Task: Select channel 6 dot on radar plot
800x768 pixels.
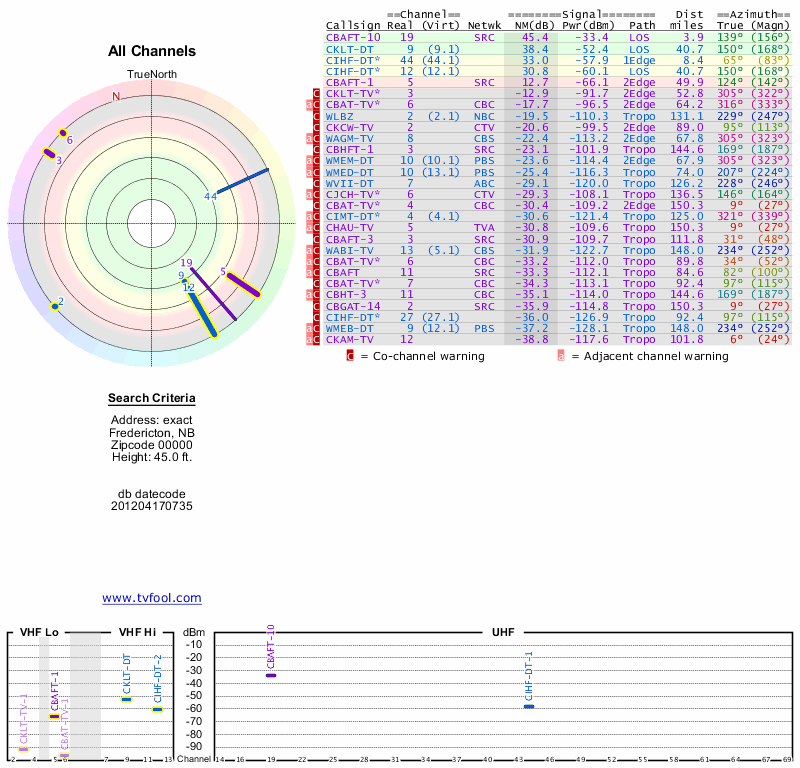Action: [x=63, y=133]
